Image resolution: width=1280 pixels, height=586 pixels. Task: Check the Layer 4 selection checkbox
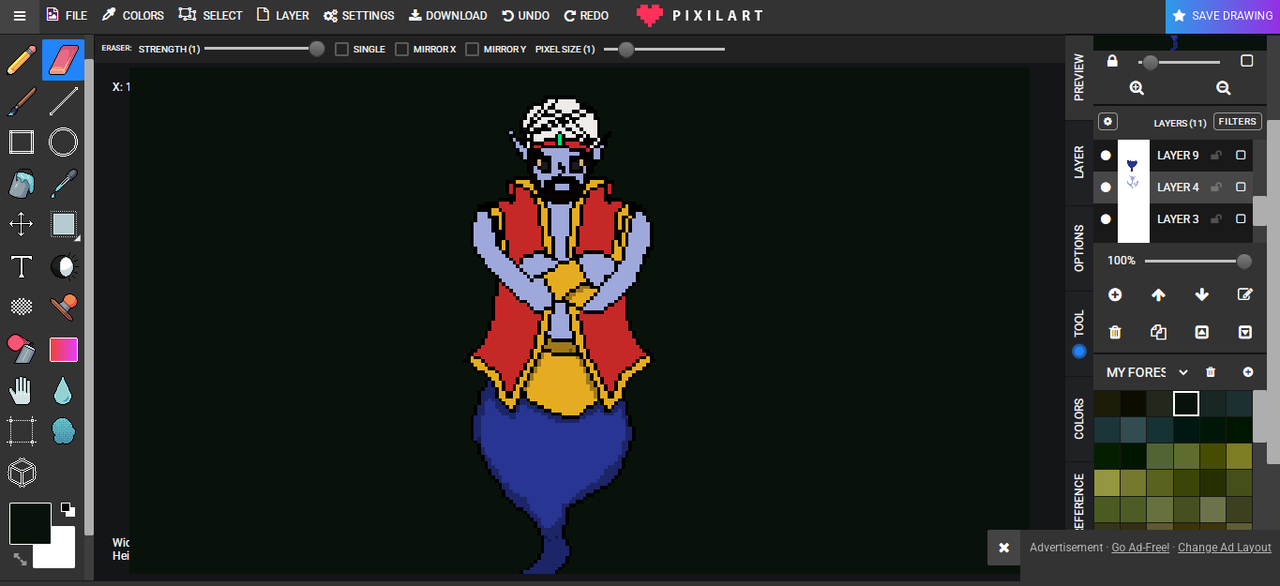1241,187
